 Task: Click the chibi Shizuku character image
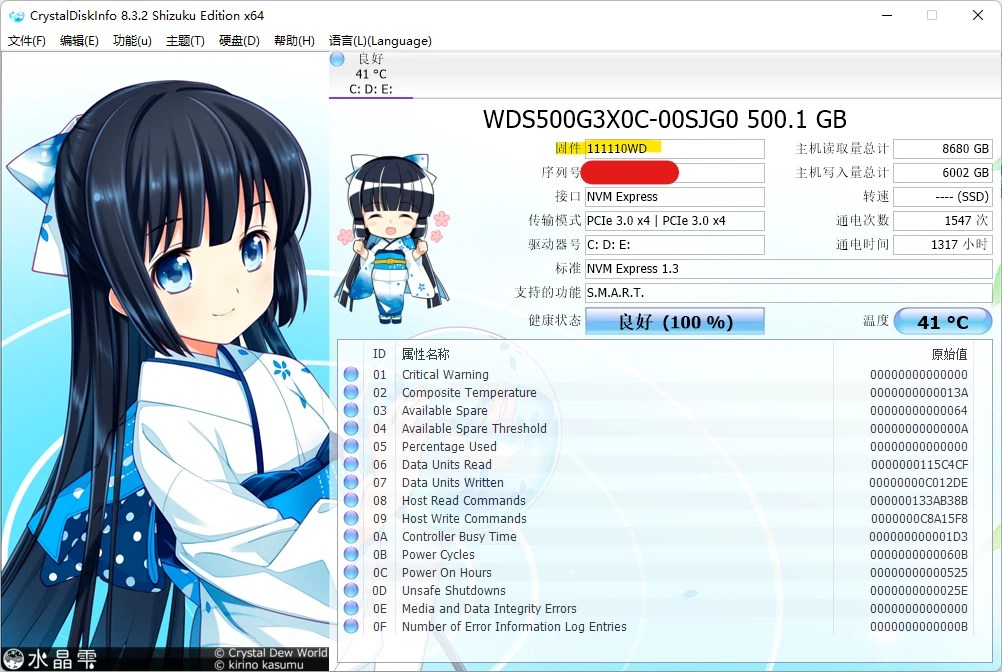click(x=392, y=238)
